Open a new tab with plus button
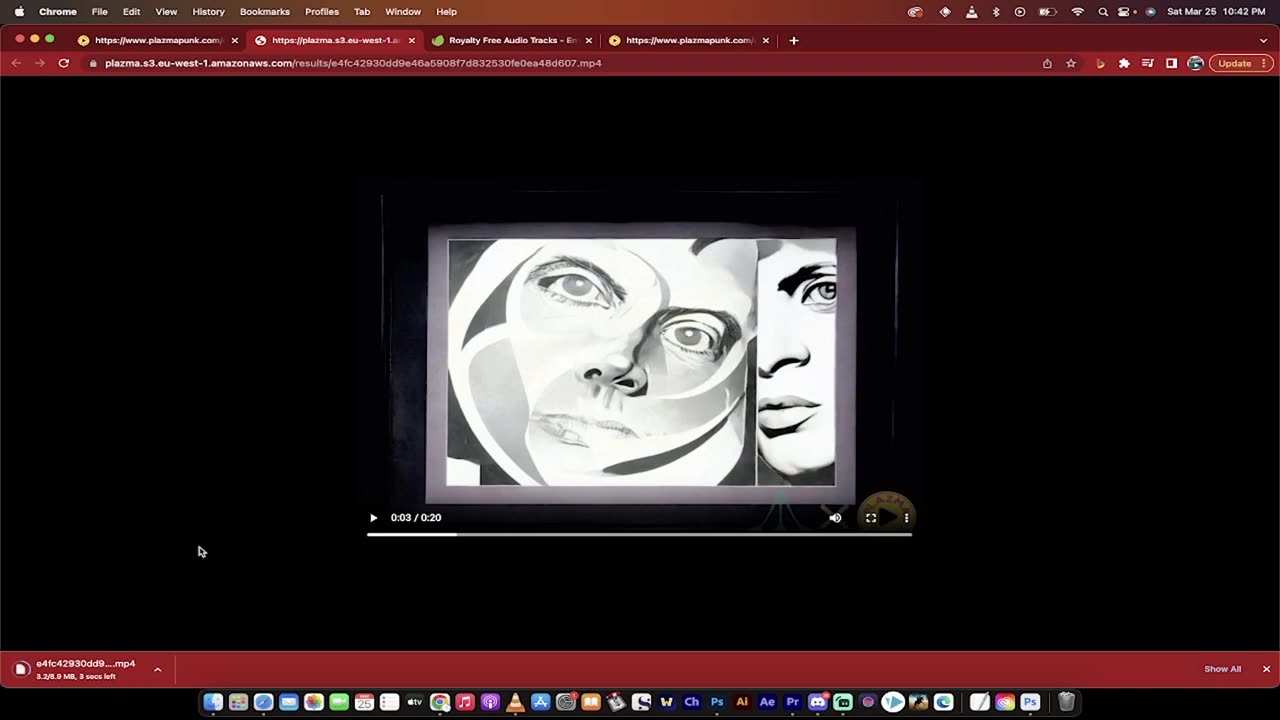 [x=794, y=40]
